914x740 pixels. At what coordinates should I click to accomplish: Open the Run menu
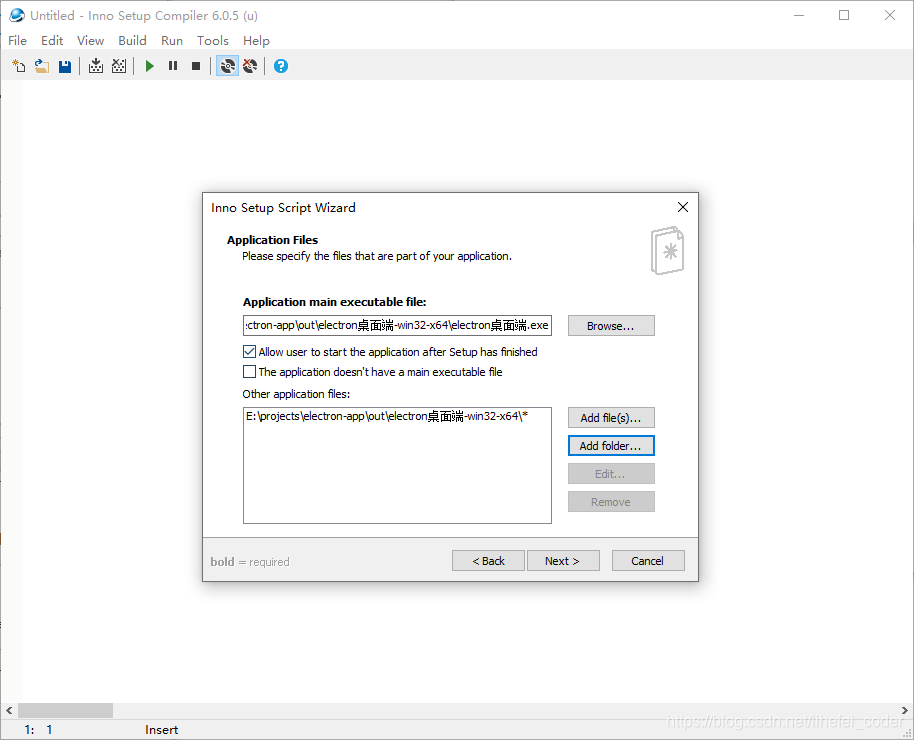(172, 40)
